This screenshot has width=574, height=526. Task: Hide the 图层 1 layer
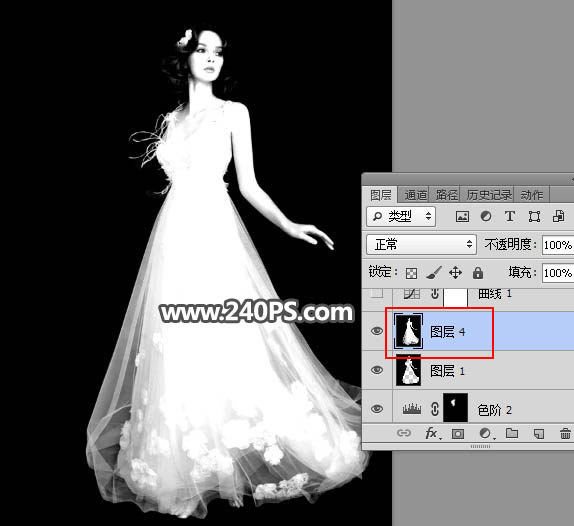377,370
